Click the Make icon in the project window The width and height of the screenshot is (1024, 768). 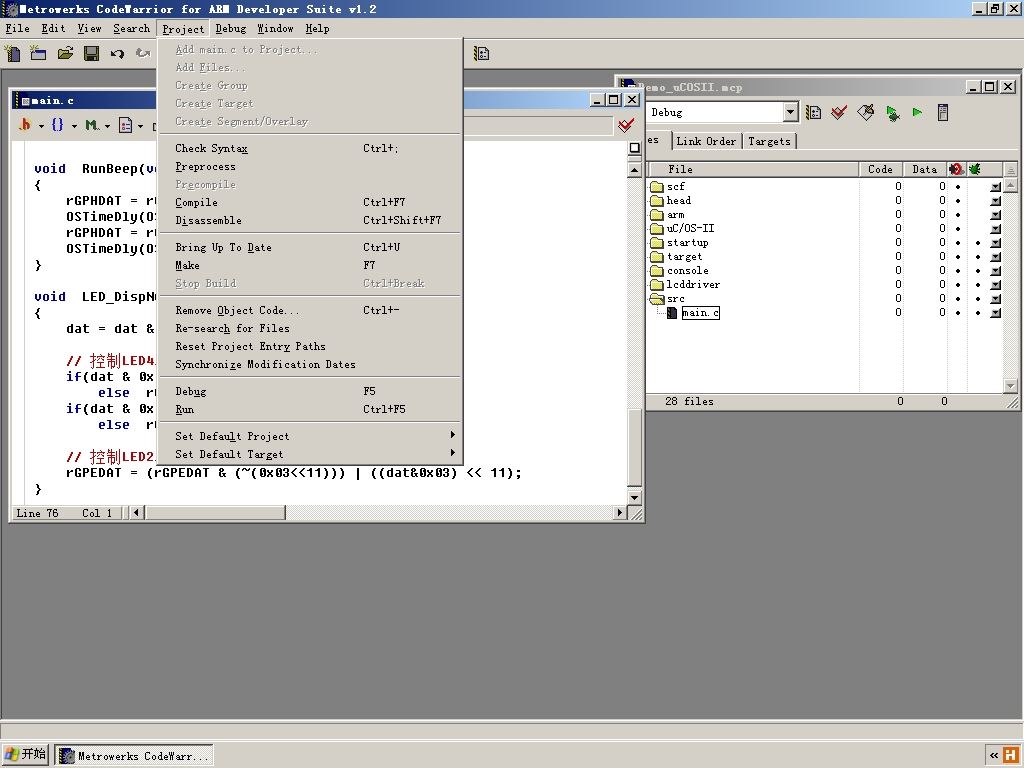tap(865, 112)
